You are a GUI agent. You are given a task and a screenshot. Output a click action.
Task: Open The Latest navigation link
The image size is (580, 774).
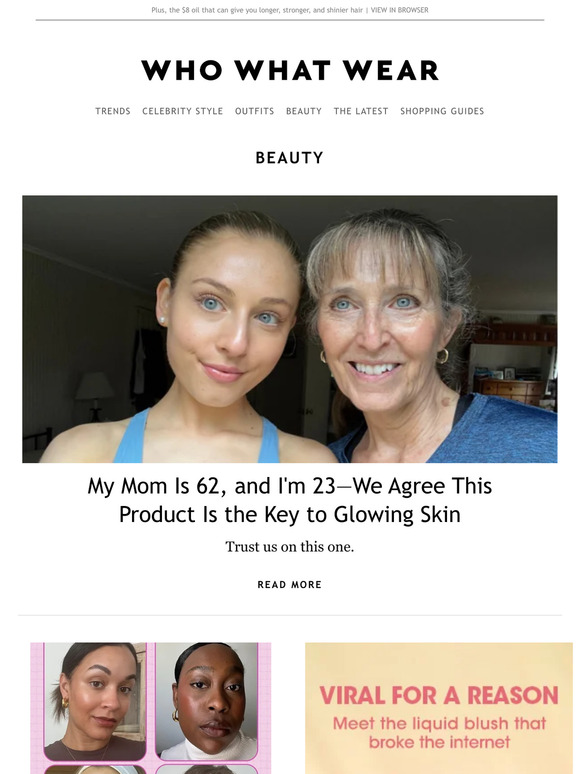[361, 111]
